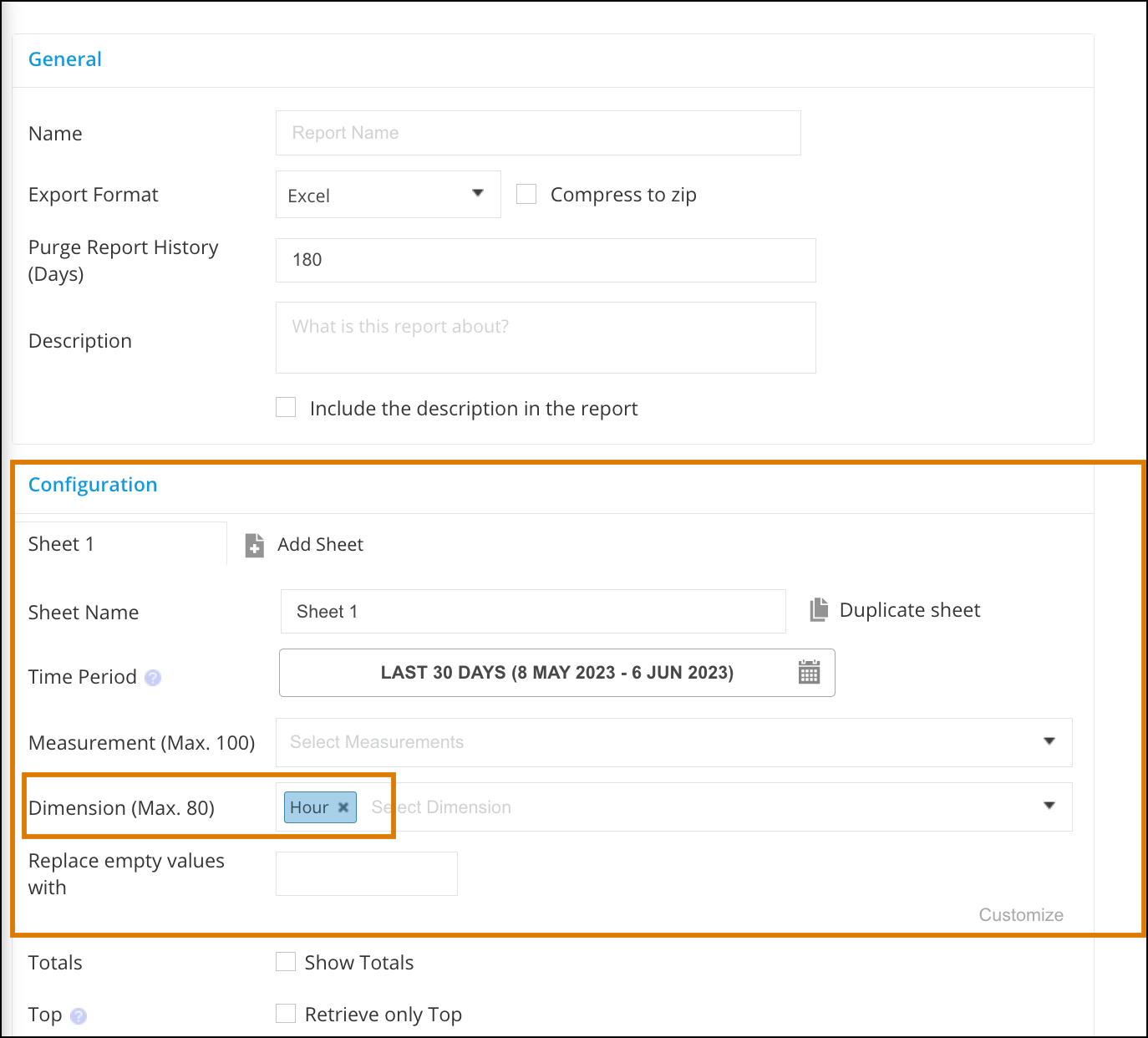
Task: Expand the Select Dimension dropdown arrow
Action: pos(1049,806)
